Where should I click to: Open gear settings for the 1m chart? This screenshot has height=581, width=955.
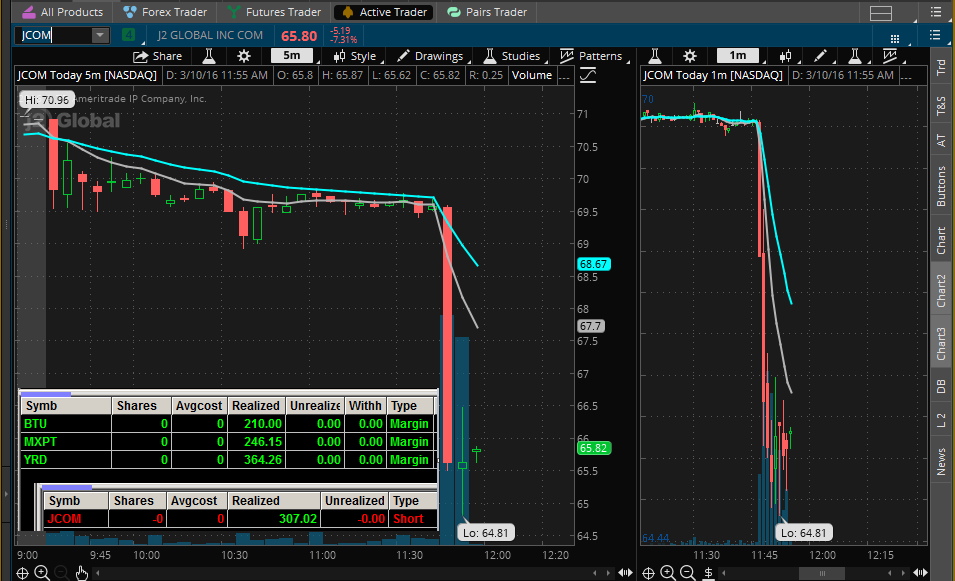tap(689, 56)
